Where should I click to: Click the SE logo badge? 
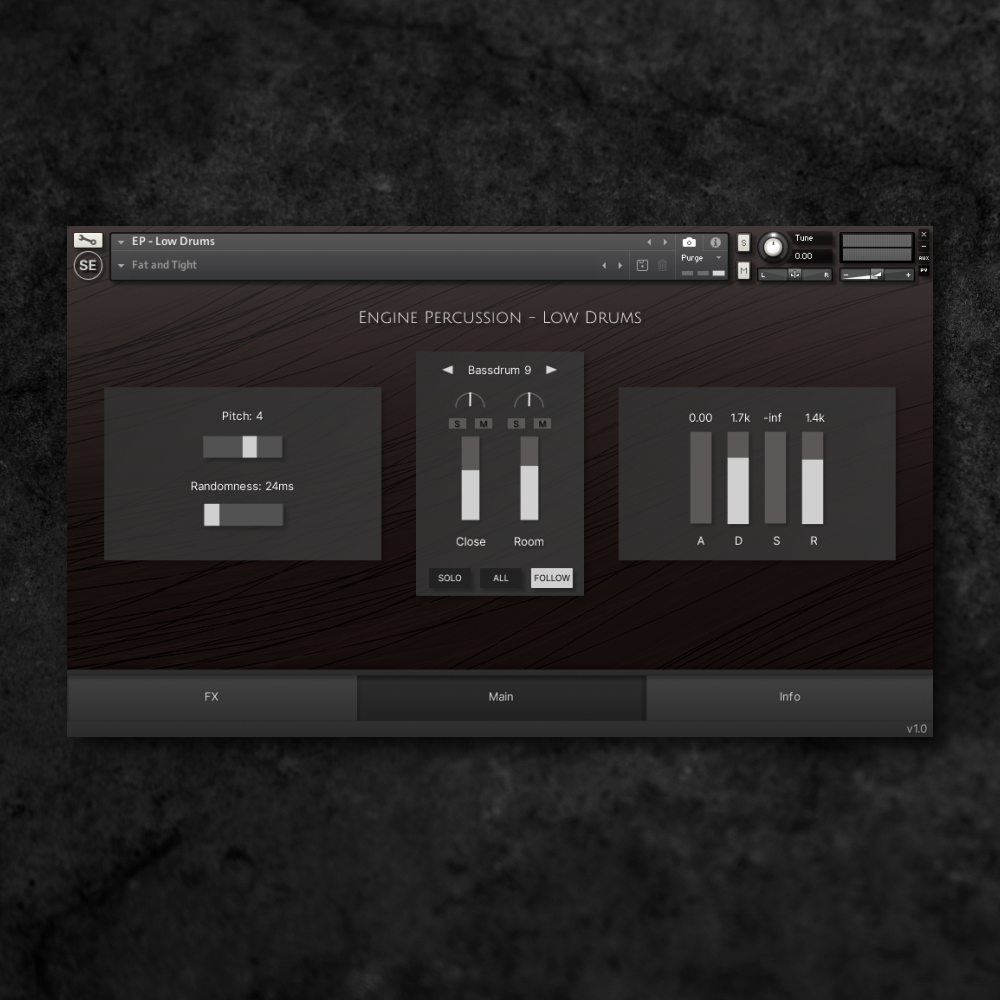(87, 266)
